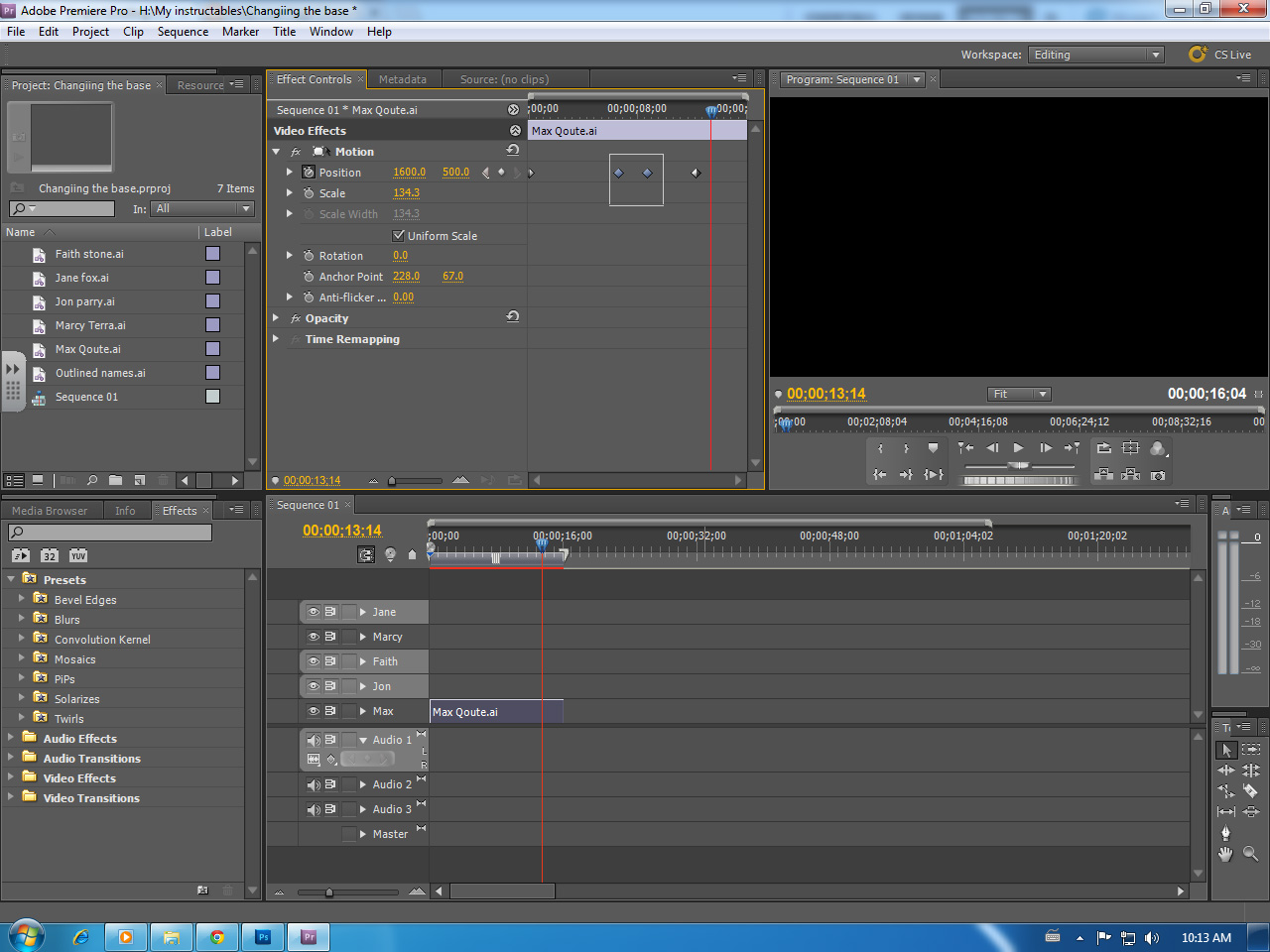Select the Rolling Edit tool
The height and width of the screenshot is (952, 1270).
[x=1251, y=771]
